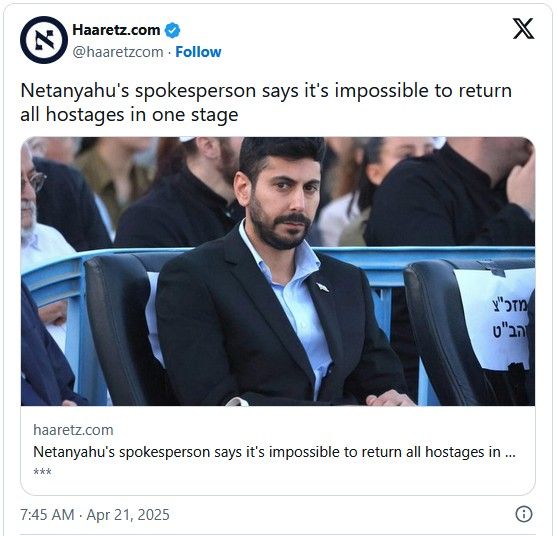Image resolution: width=558 pixels, height=536 pixels.
Task: Open the X logo in the corner
Action: (523, 28)
